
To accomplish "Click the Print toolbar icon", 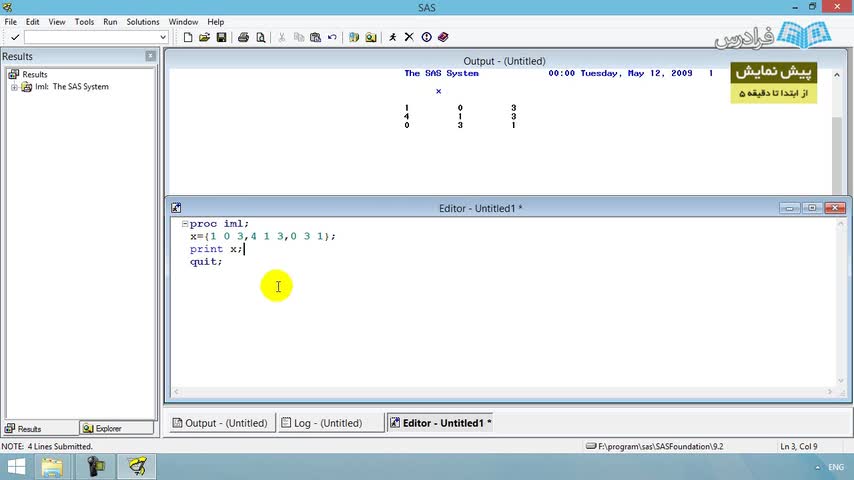I will pyautogui.click(x=243, y=37).
